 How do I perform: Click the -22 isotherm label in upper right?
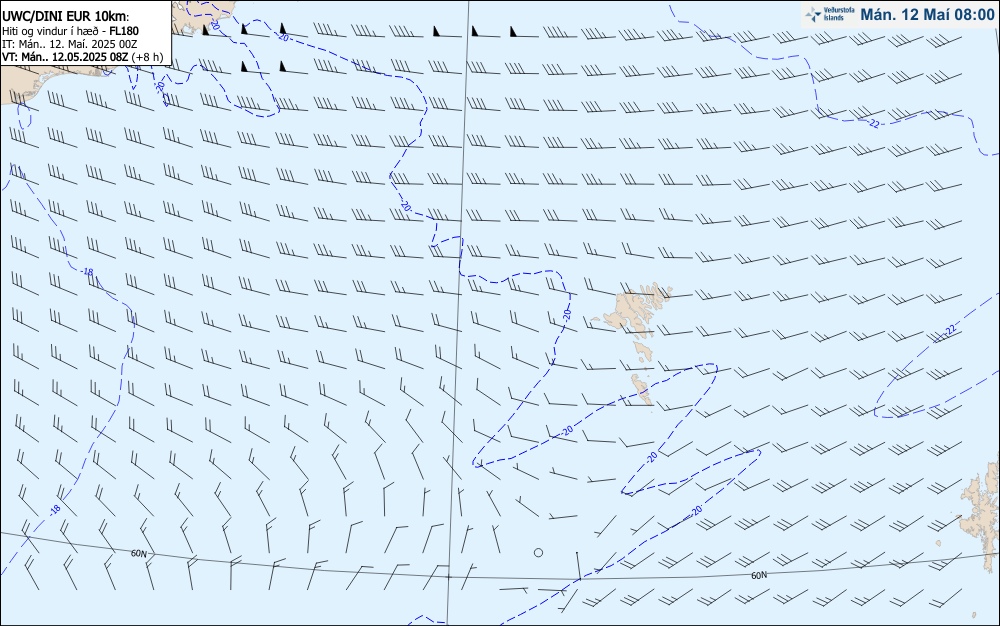coord(873,124)
